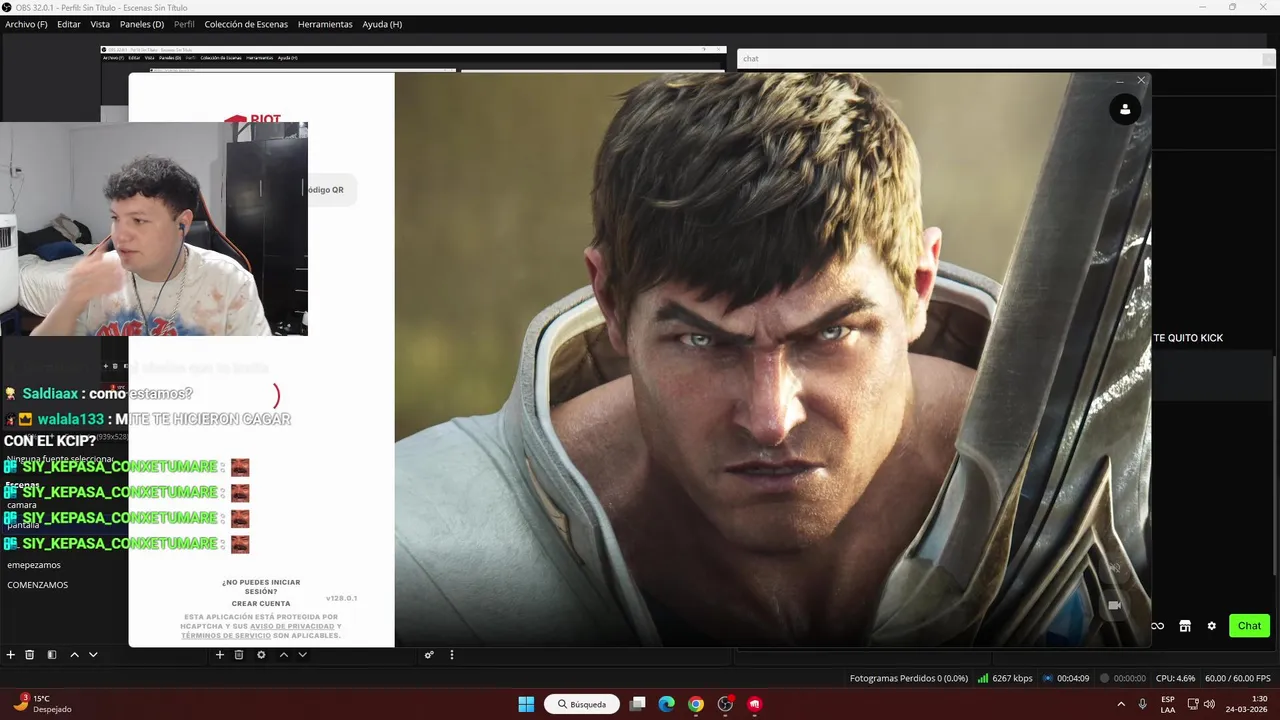Click the CREAR CUENTA link
Viewport: 1280px width, 720px height.
(261, 604)
